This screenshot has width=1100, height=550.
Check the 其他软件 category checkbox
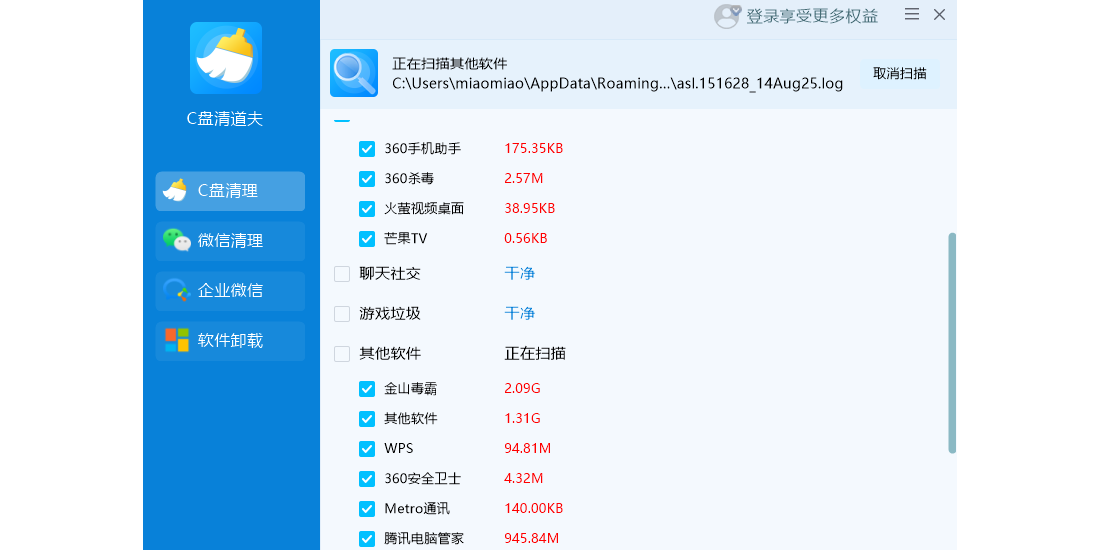pyautogui.click(x=342, y=354)
